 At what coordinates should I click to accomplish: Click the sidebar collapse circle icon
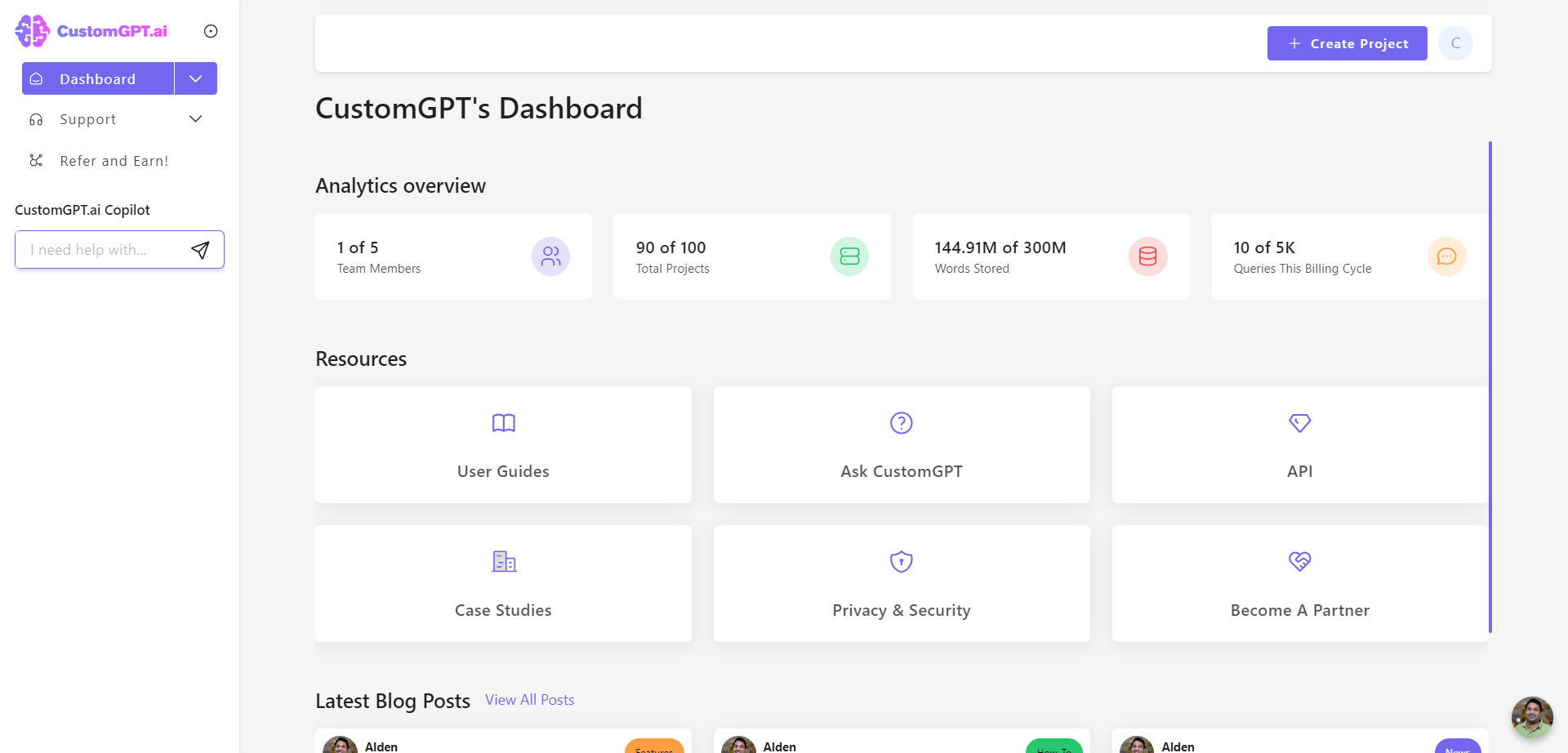tap(211, 31)
